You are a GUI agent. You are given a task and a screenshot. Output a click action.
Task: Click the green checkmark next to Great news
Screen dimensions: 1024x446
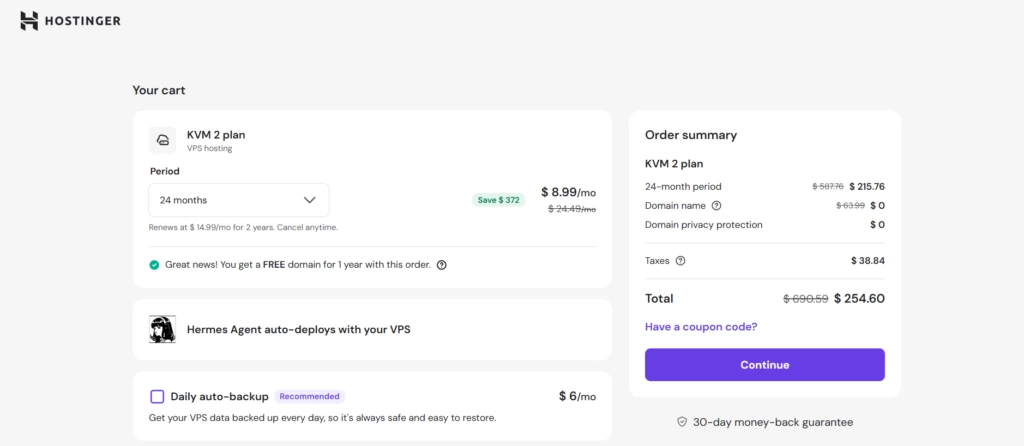pos(154,265)
